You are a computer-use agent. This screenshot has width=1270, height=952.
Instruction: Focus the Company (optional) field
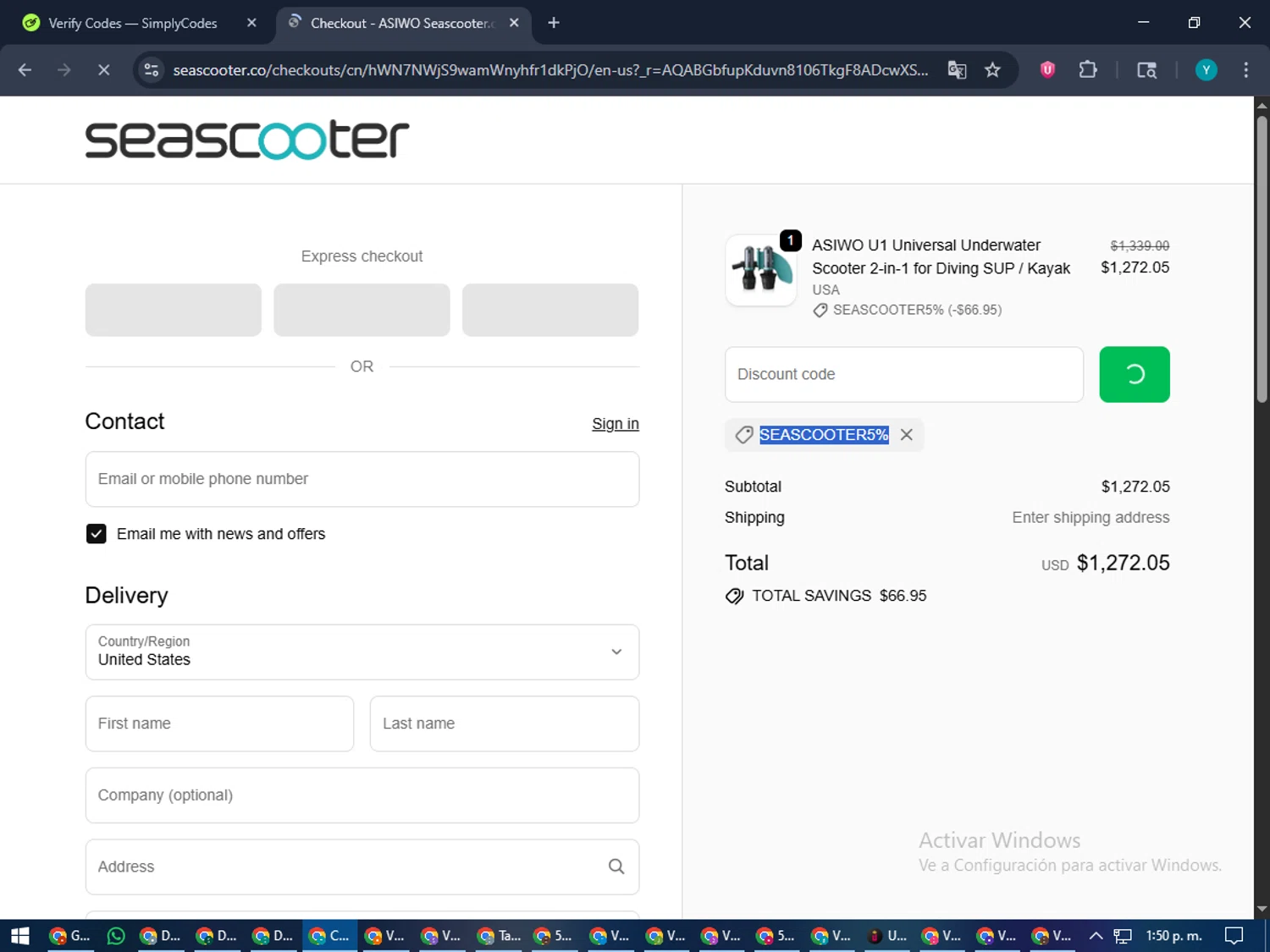(362, 795)
